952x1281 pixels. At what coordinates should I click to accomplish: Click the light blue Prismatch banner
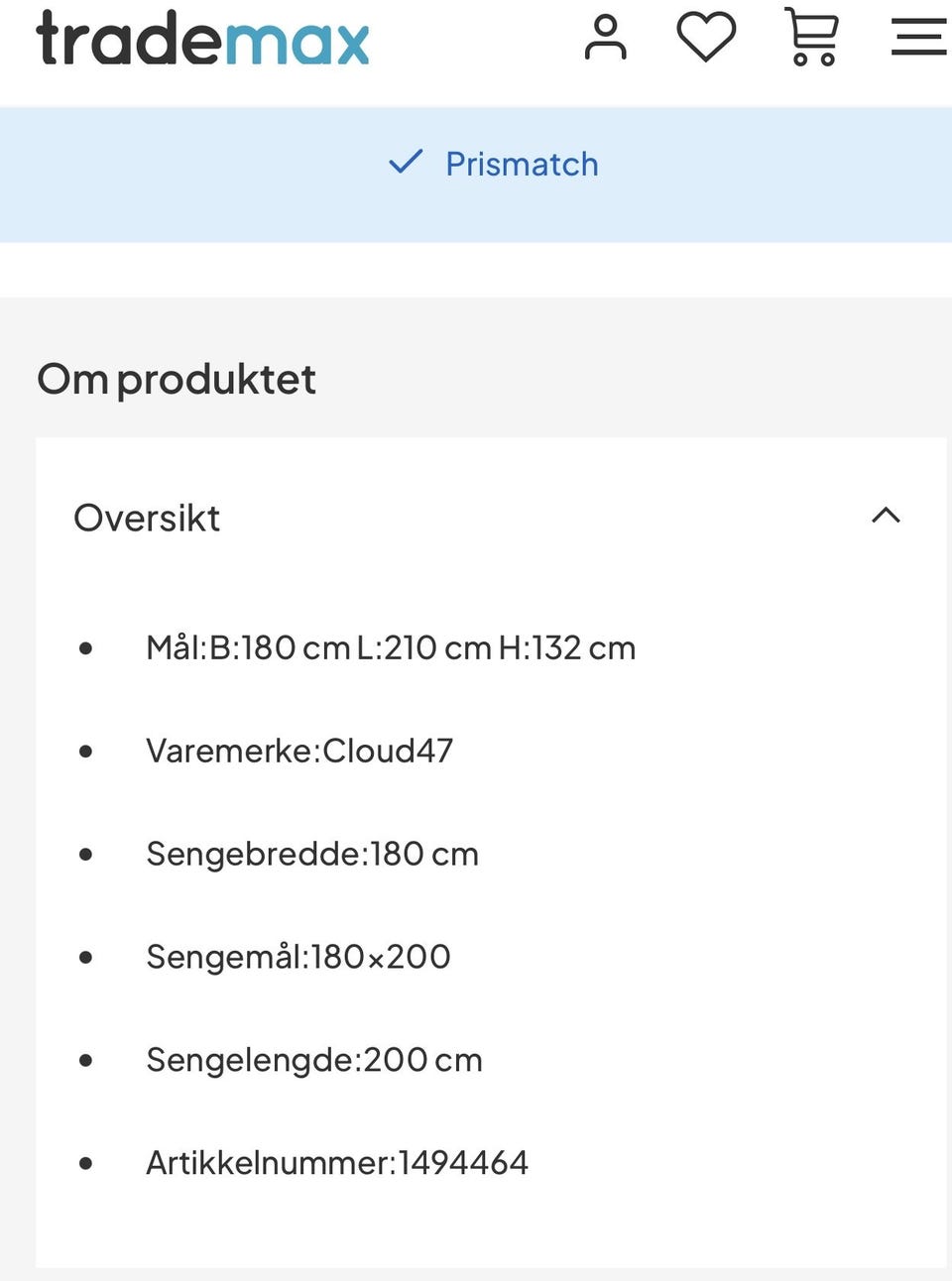(476, 175)
